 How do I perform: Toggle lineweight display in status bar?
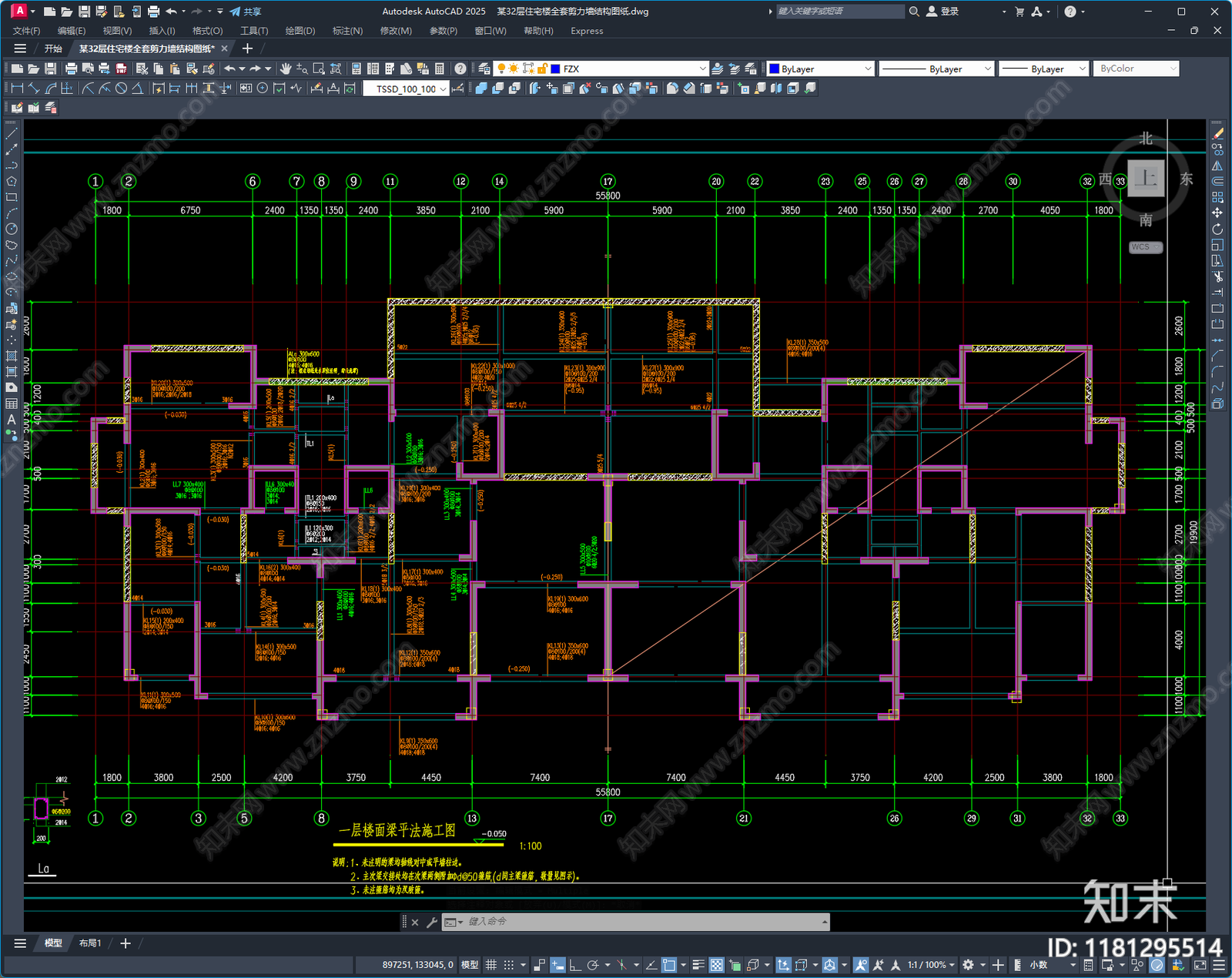coord(698,965)
